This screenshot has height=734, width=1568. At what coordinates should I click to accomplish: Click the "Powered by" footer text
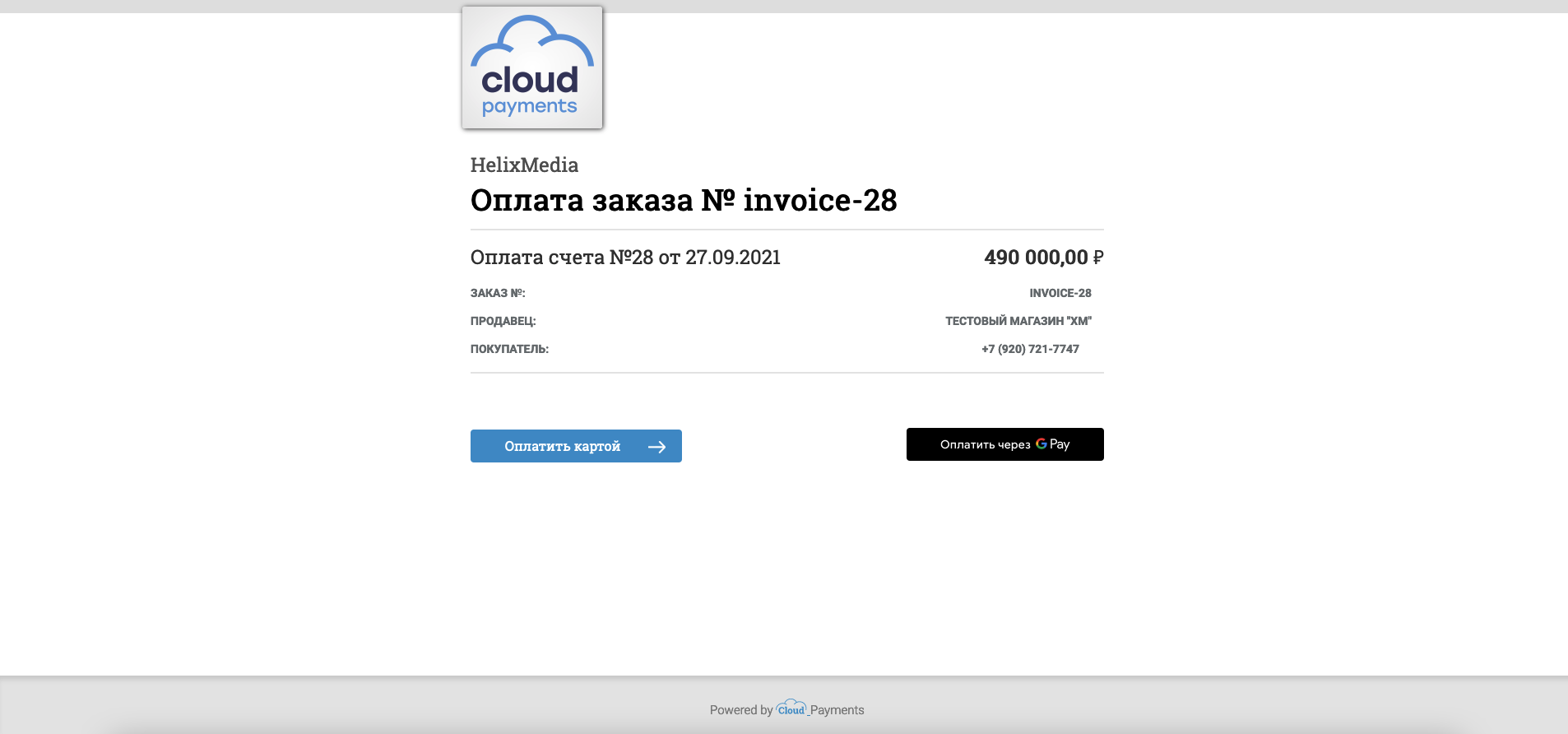741,710
